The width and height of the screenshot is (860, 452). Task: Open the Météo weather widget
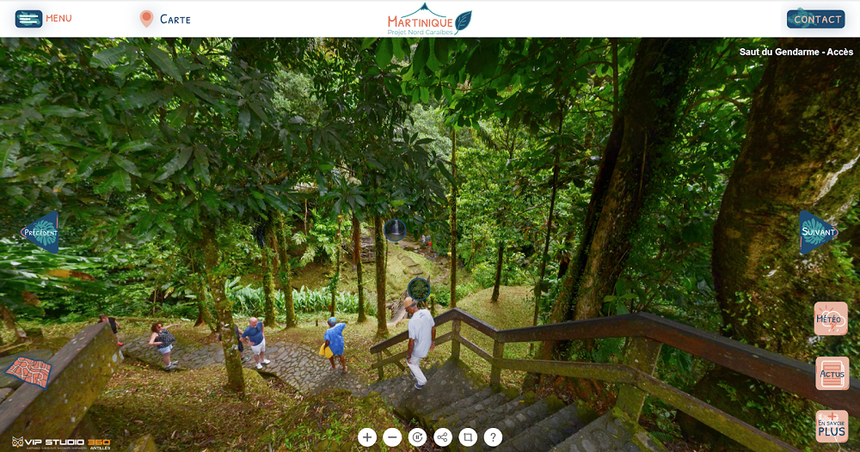(831, 319)
